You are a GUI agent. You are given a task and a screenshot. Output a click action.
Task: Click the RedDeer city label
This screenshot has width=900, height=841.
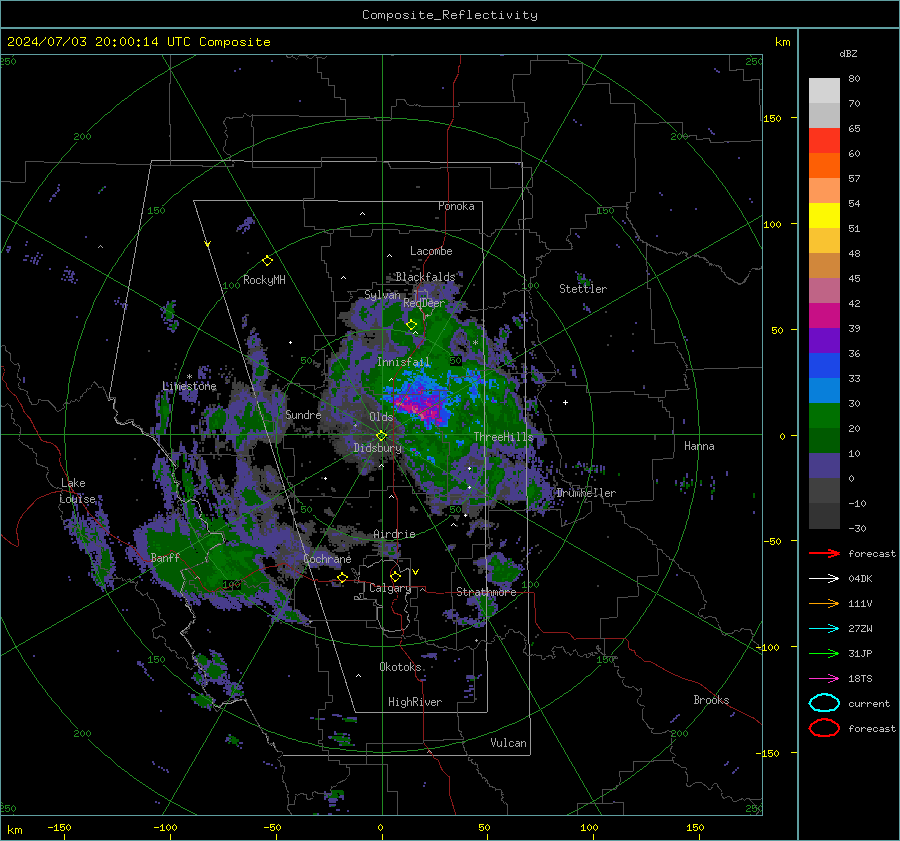coord(424,303)
